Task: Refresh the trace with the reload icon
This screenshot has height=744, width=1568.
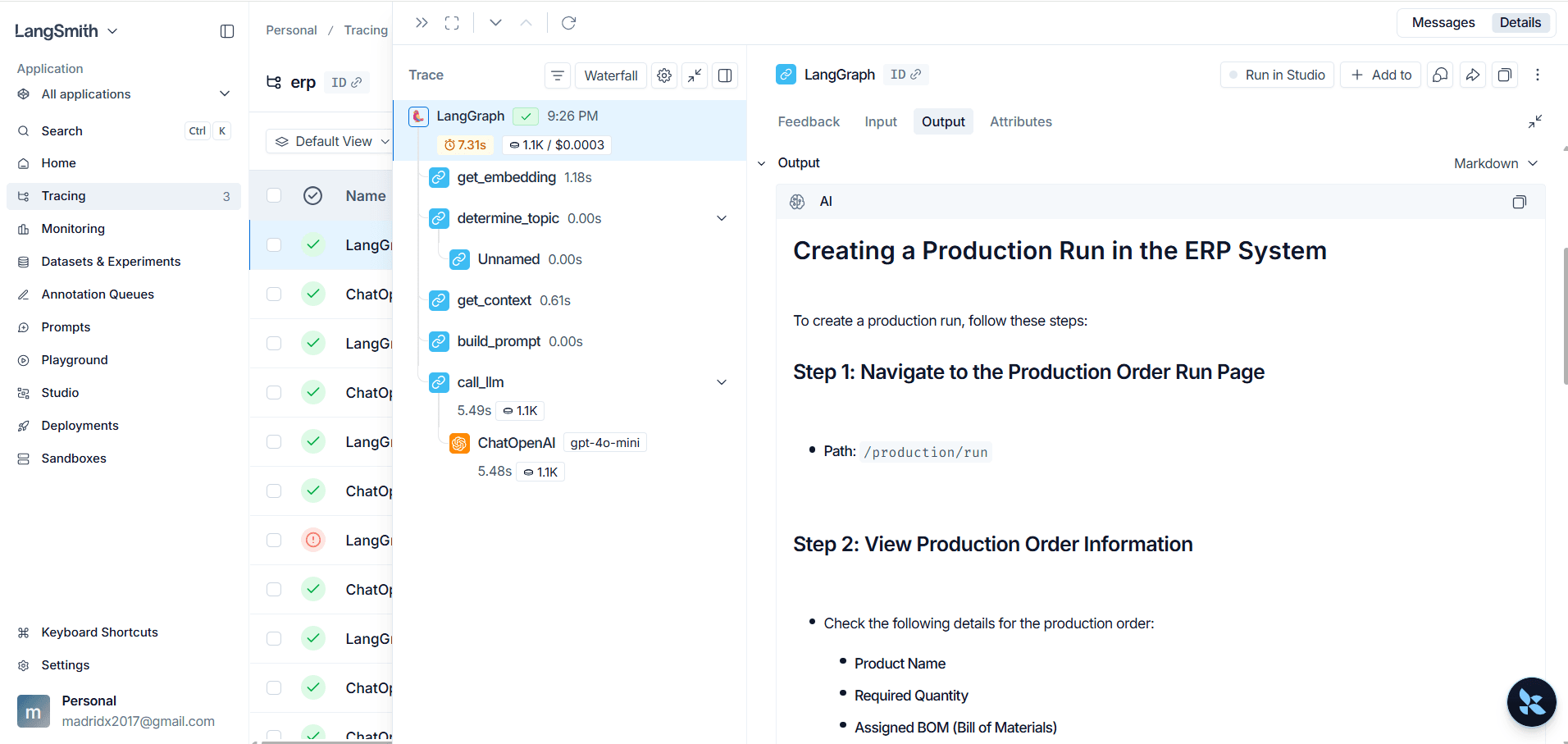Action: click(x=568, y=22)
